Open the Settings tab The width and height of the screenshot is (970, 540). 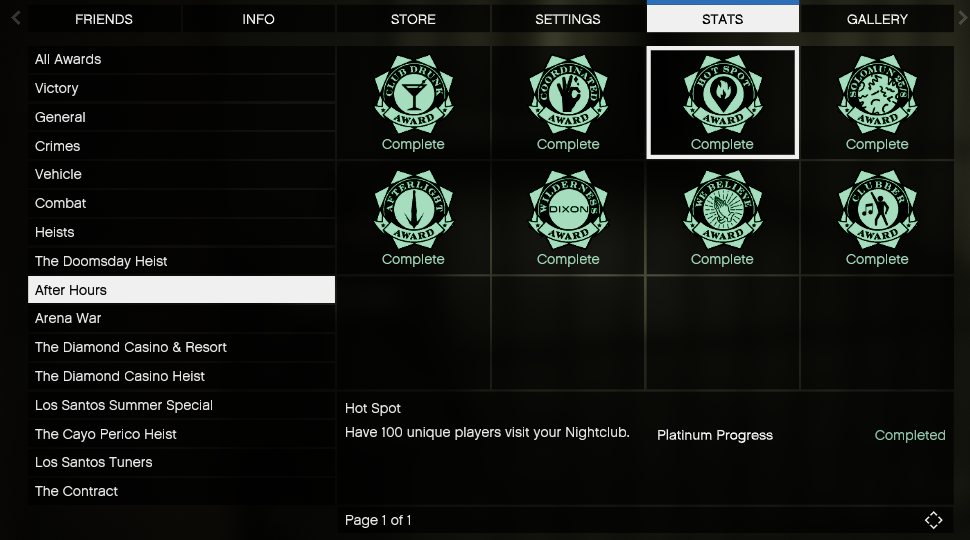click(x=568, y=19)
